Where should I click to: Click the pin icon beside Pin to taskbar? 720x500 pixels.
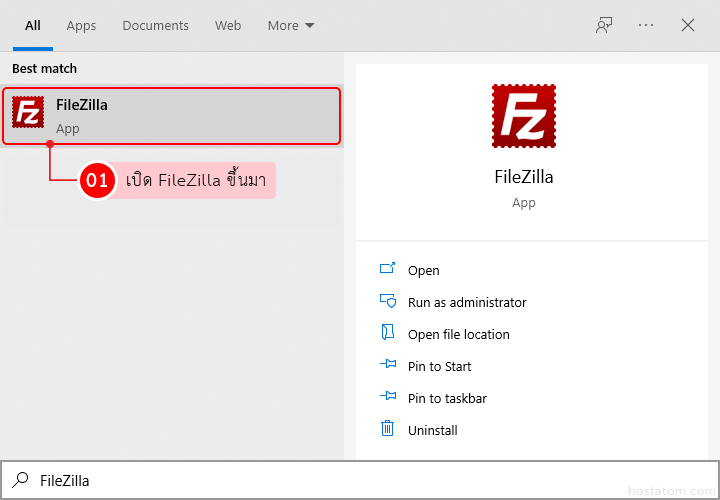(388, 398)
